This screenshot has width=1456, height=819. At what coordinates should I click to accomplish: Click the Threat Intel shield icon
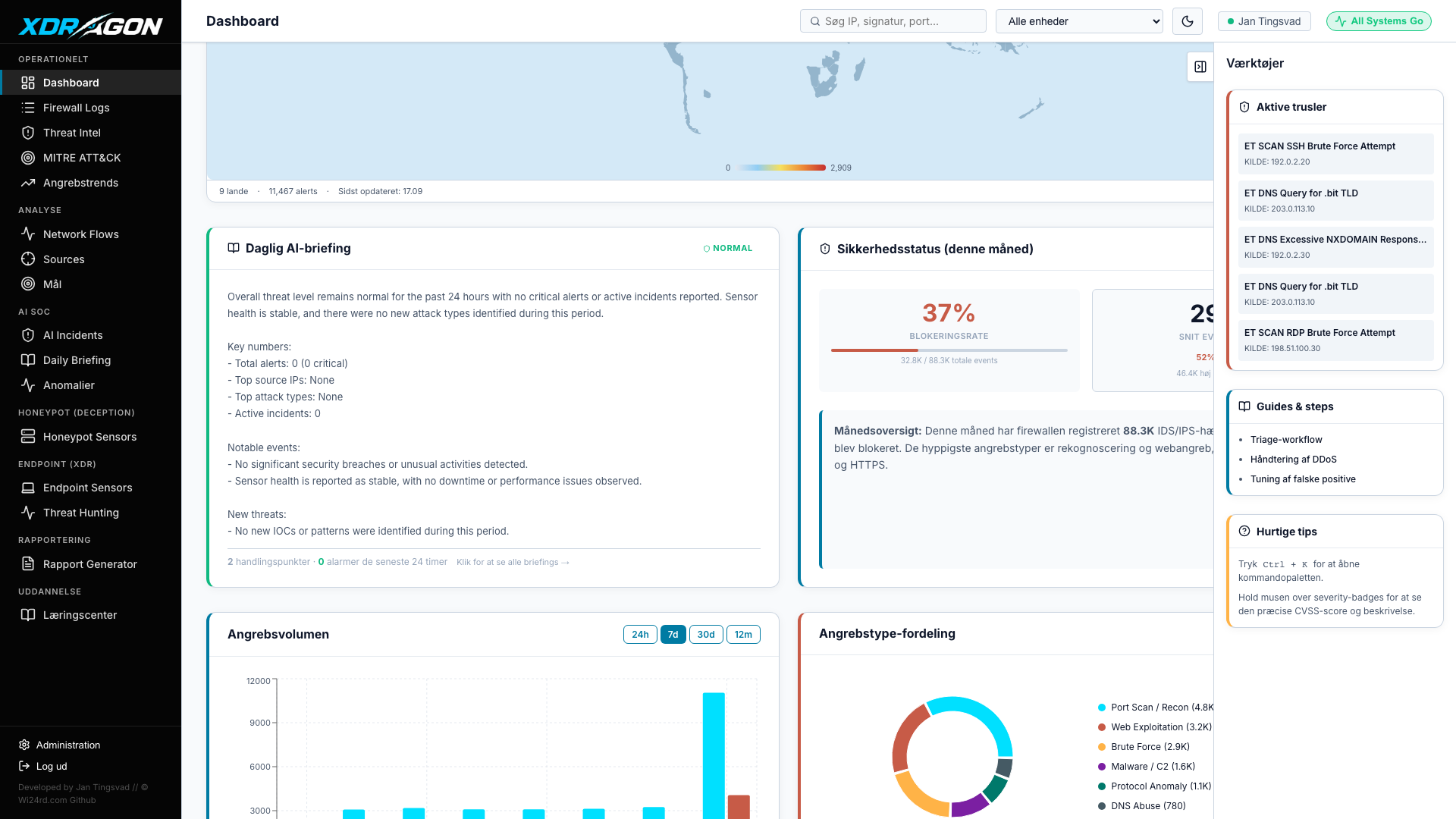pyautogui.click(x=28, y=133)
